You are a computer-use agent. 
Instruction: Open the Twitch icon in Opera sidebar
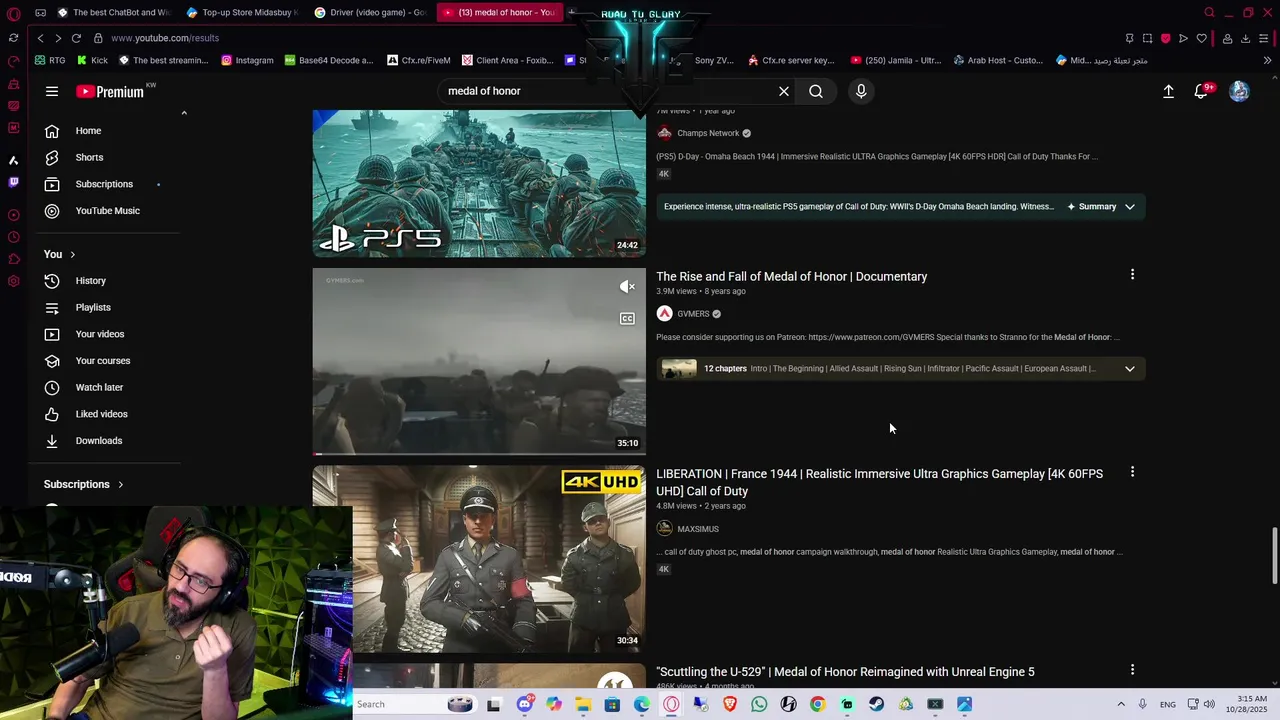point(13,182)
